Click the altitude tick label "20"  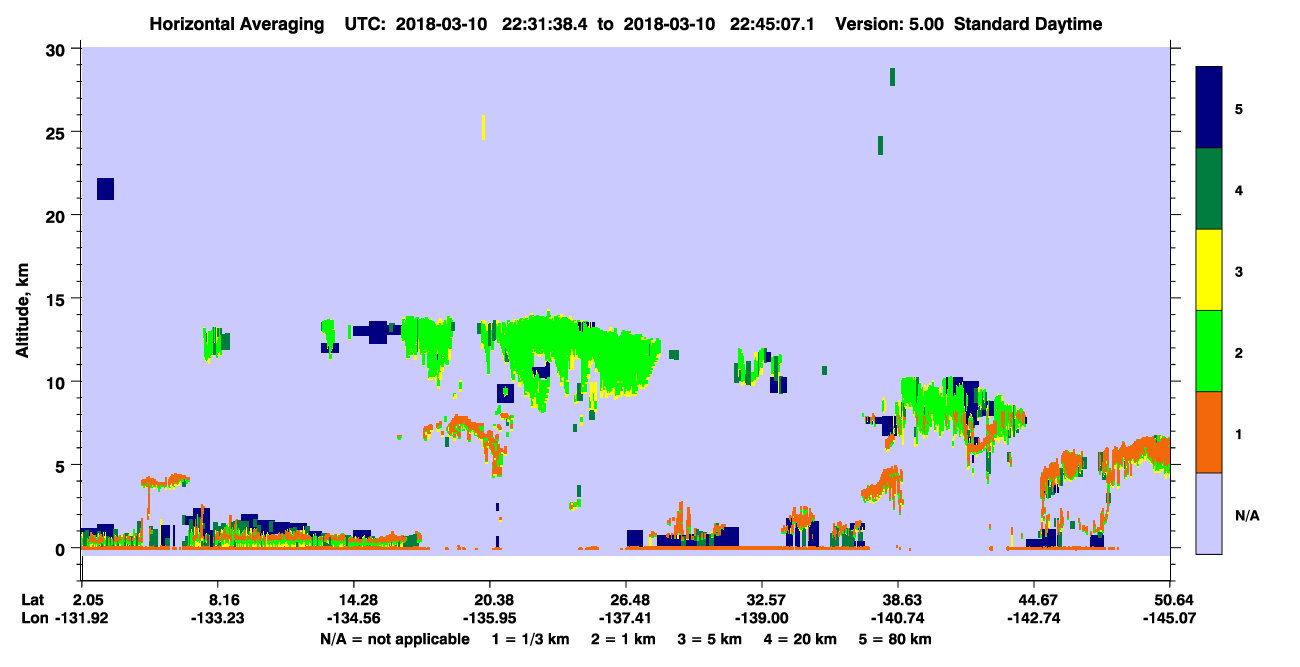coord(58,215)
